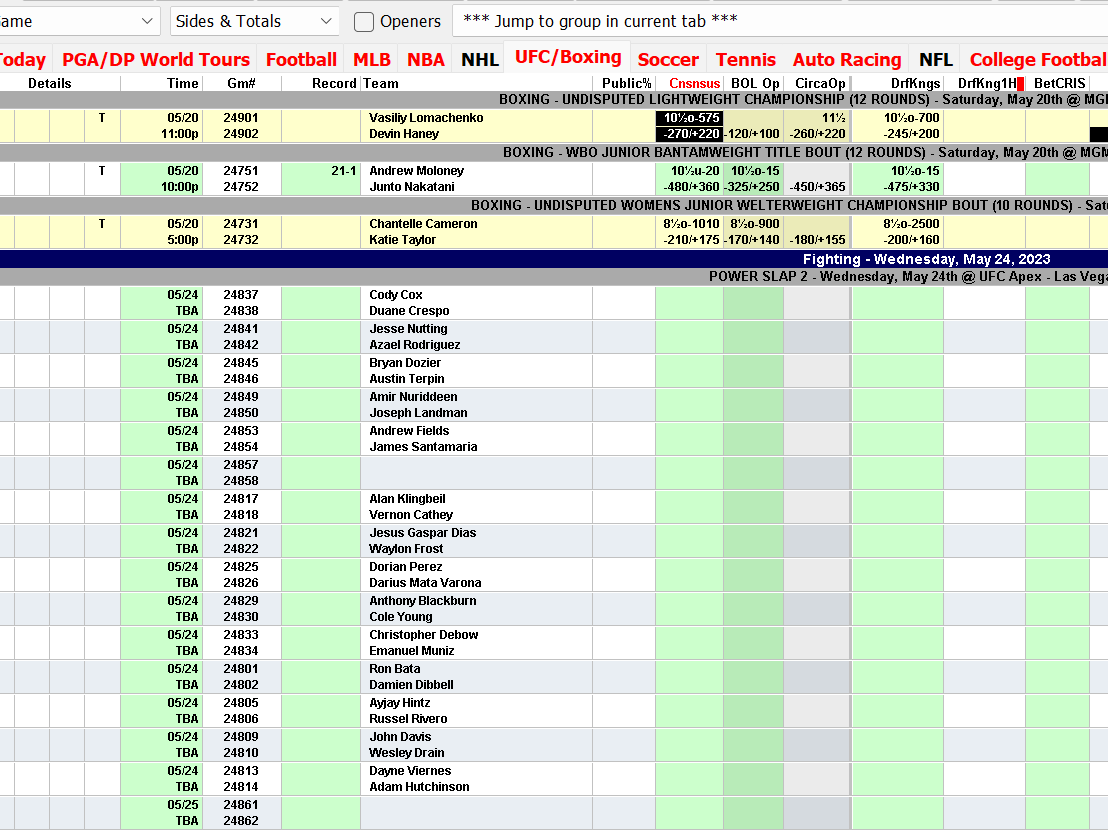Click the T detail marker for Lomachenko row
The height and width of the screenshot is (840, 1108).
[102, 118]
